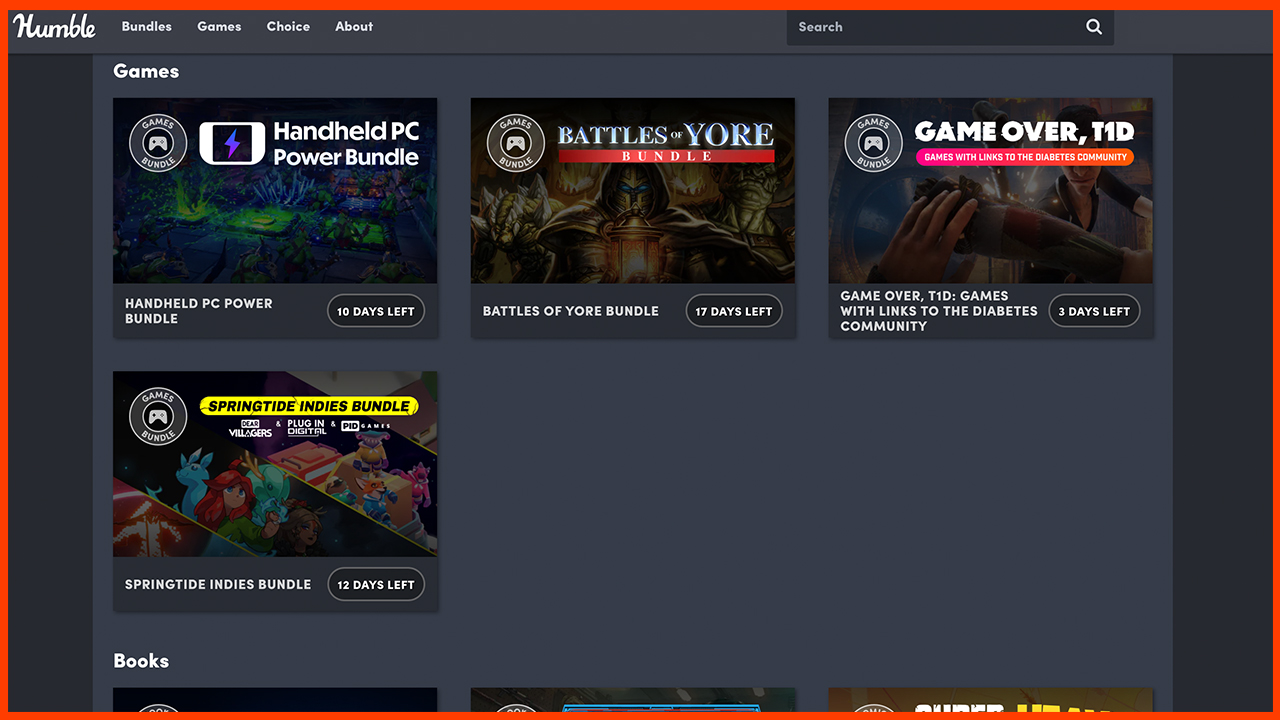
Task: Click Games Bundle badge on Springtide Indies
Action: (x=158, y=417)
